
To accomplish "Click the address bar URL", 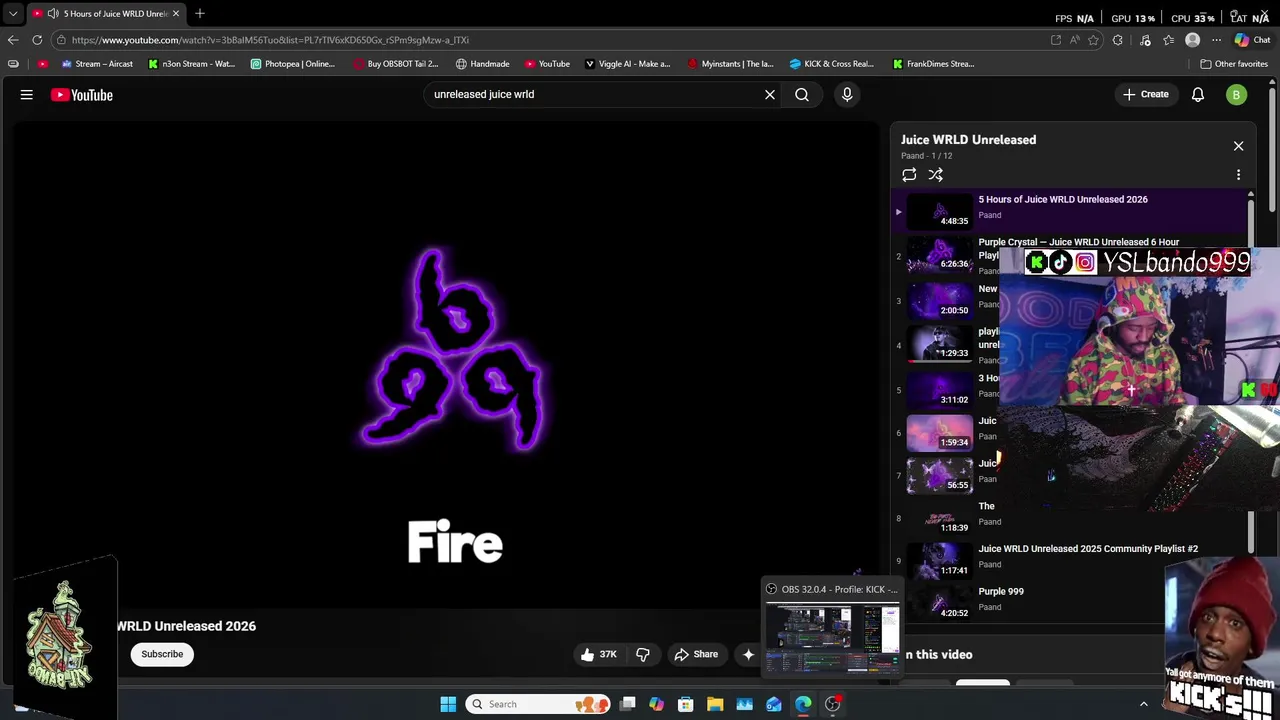I will point(270,40).
